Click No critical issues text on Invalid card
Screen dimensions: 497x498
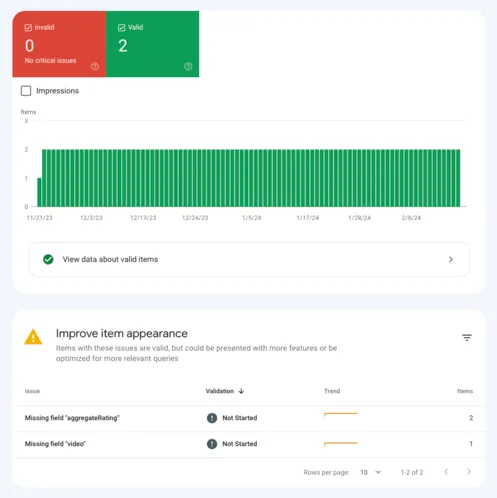pos(50,61)
